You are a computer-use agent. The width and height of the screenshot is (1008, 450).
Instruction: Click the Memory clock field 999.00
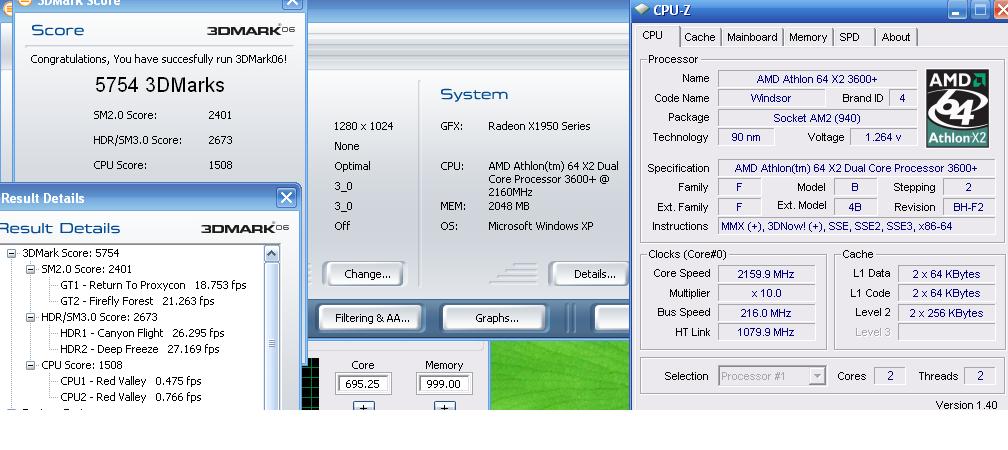pos(444,384)
